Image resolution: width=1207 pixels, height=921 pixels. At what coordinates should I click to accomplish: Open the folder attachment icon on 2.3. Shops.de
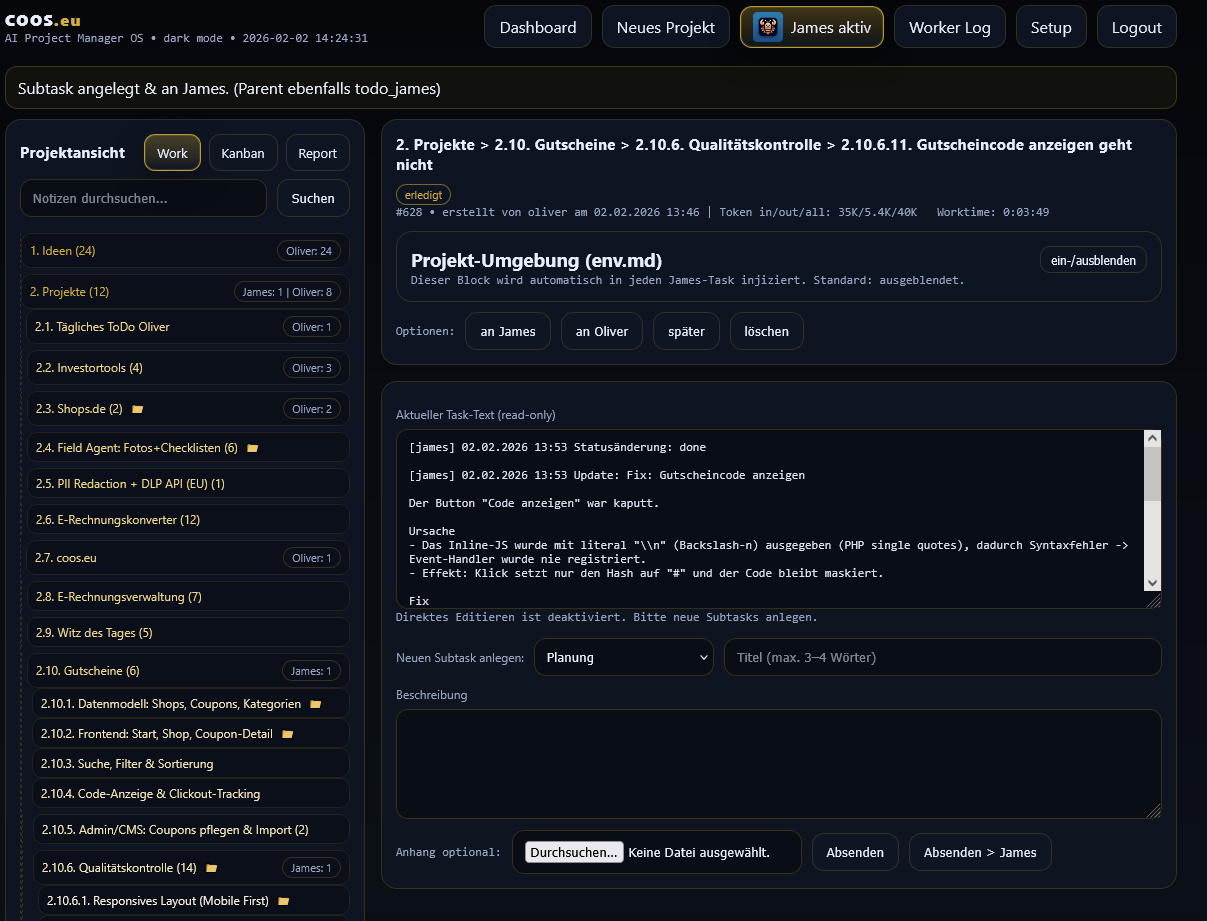[x=137, y=408]
